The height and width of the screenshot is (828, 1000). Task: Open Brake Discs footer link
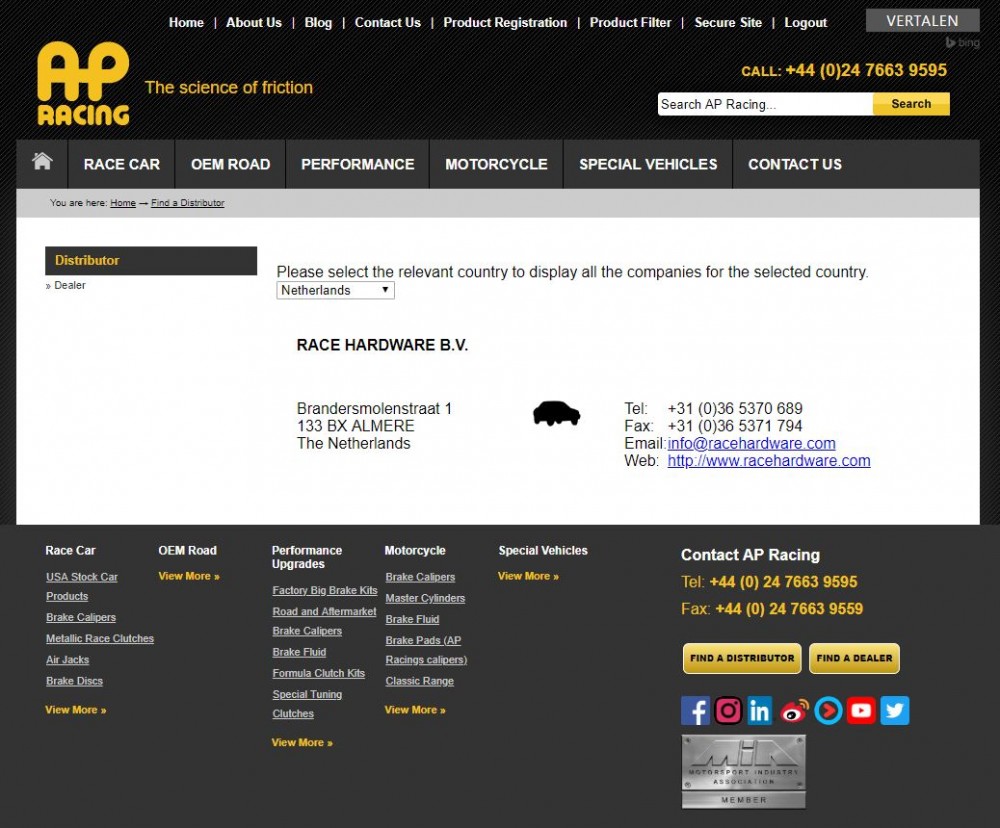click(74, 681)
